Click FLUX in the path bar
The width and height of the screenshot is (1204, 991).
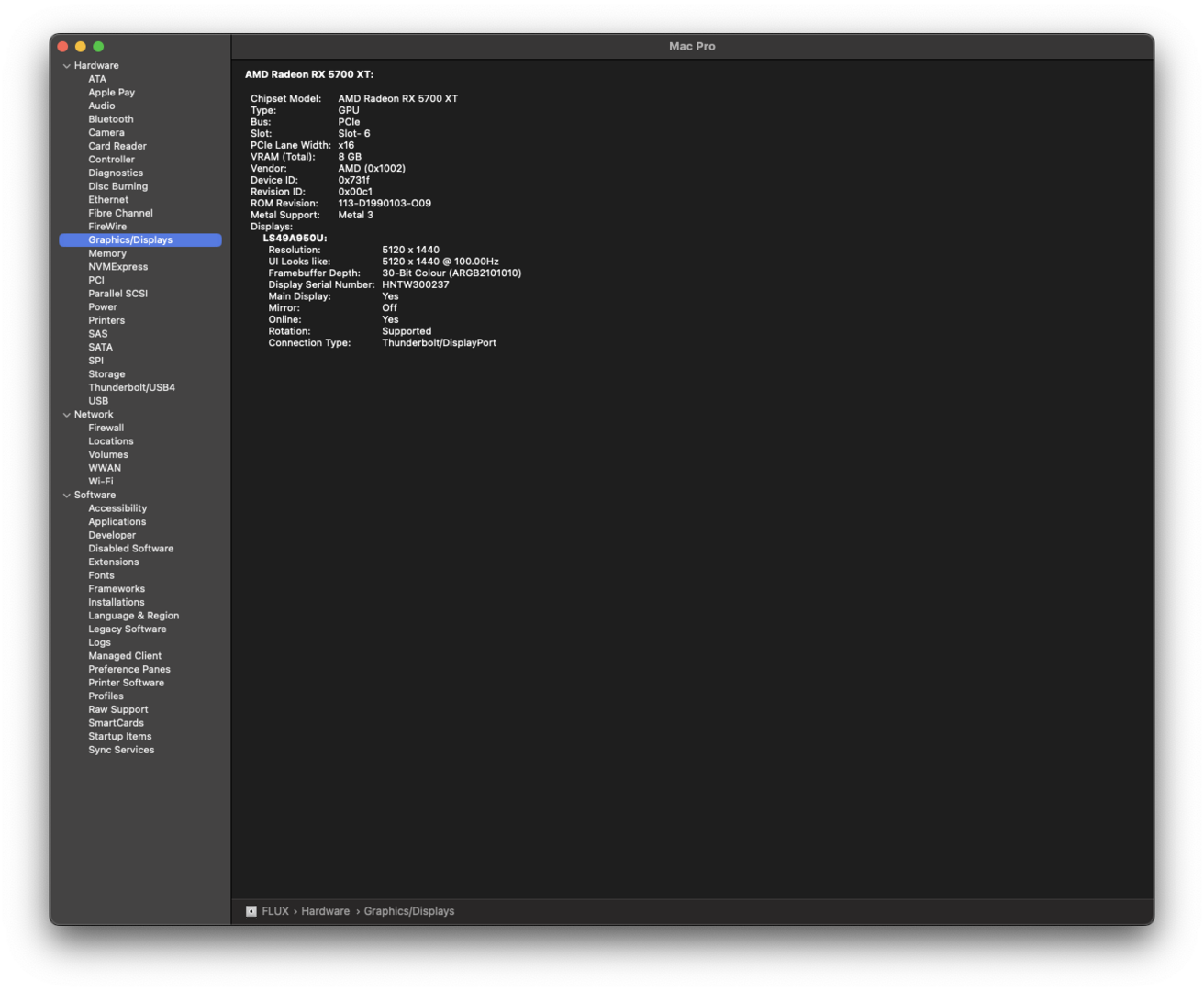point(275,911)
